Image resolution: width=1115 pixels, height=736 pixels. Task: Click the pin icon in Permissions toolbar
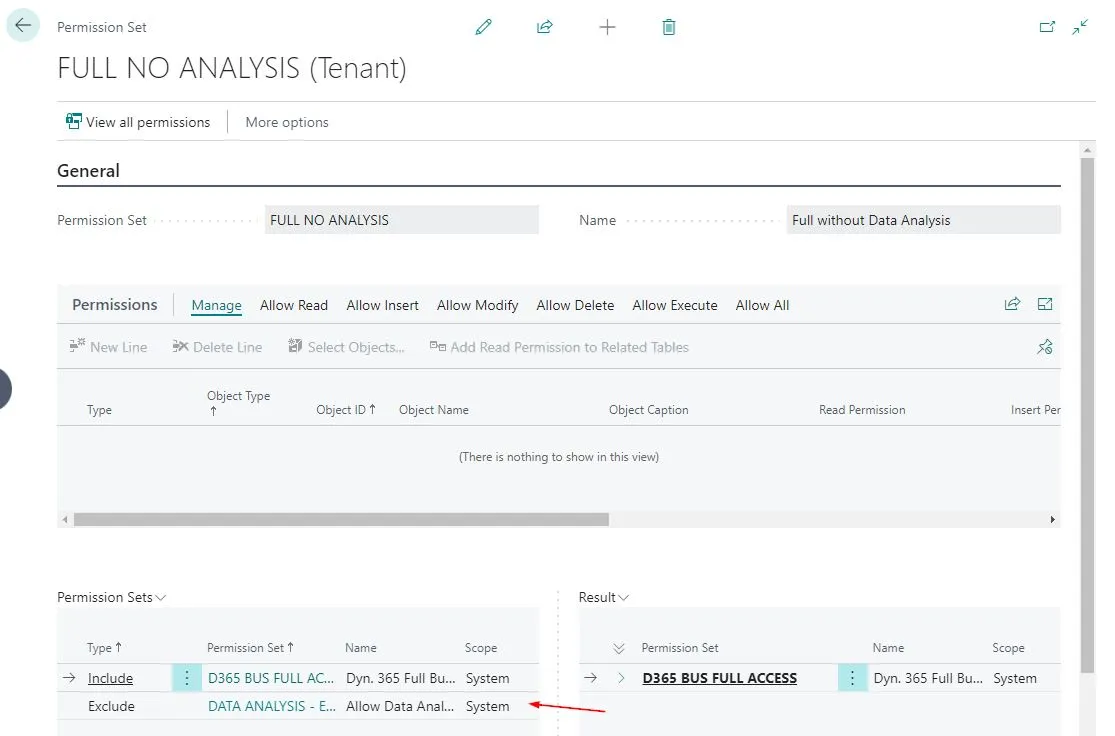[x=1045, y=347]
